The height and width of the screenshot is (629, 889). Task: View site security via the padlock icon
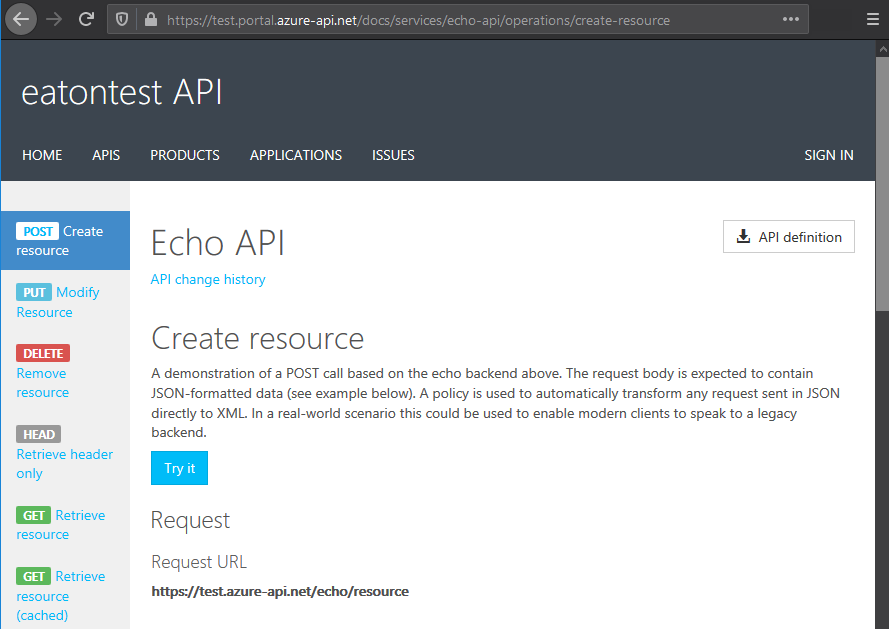[151, 20]
